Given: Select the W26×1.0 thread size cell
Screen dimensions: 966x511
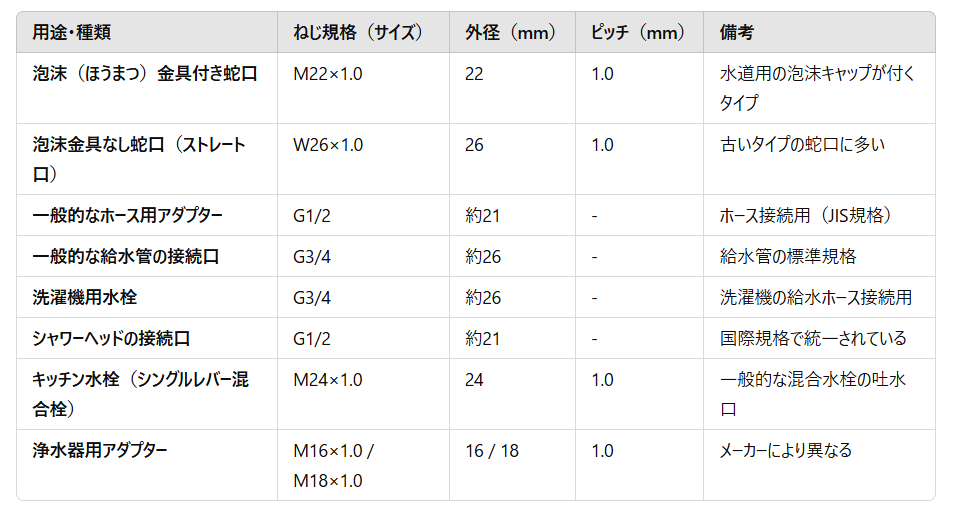Looking at the screenshot, I should (x=328, y=145).
